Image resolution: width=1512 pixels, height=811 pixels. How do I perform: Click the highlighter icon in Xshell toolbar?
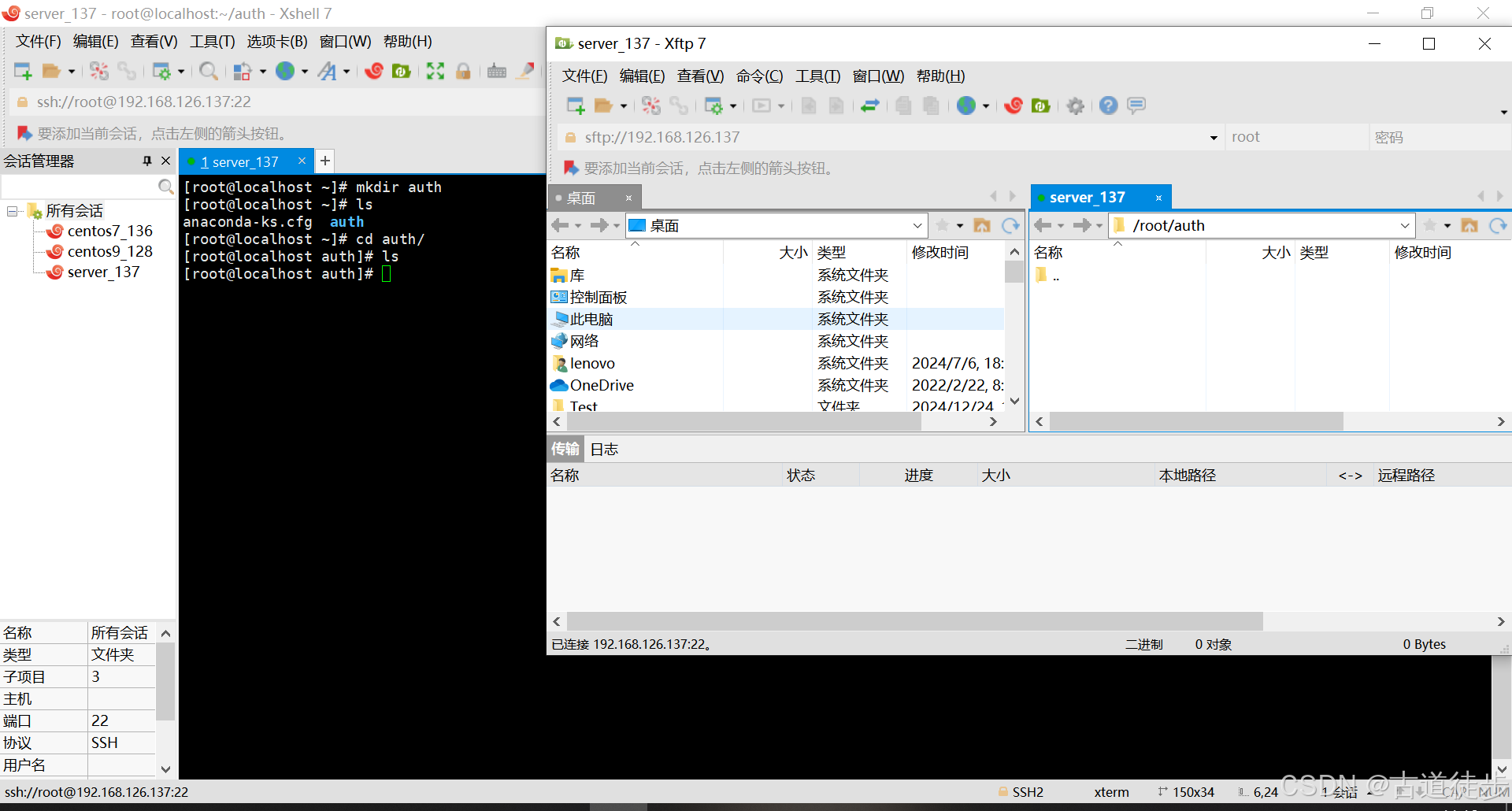pos(525,72)
